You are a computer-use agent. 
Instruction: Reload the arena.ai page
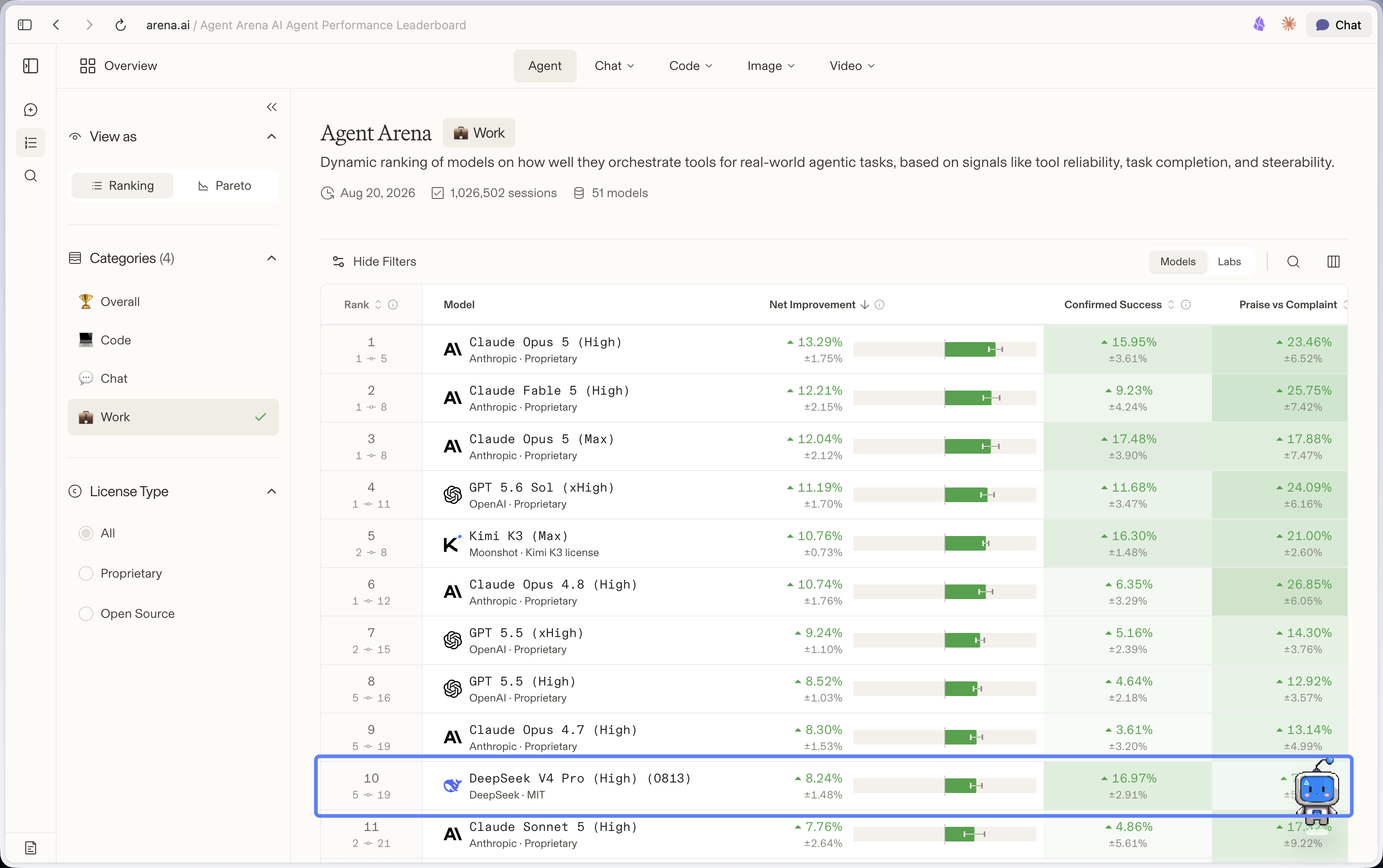point(121,25)
